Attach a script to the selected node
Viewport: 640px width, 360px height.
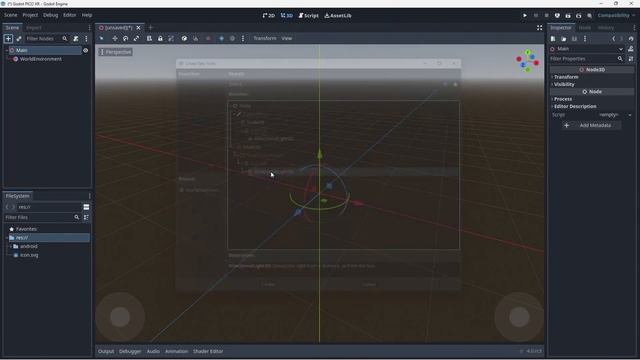[x=76, y=39]
